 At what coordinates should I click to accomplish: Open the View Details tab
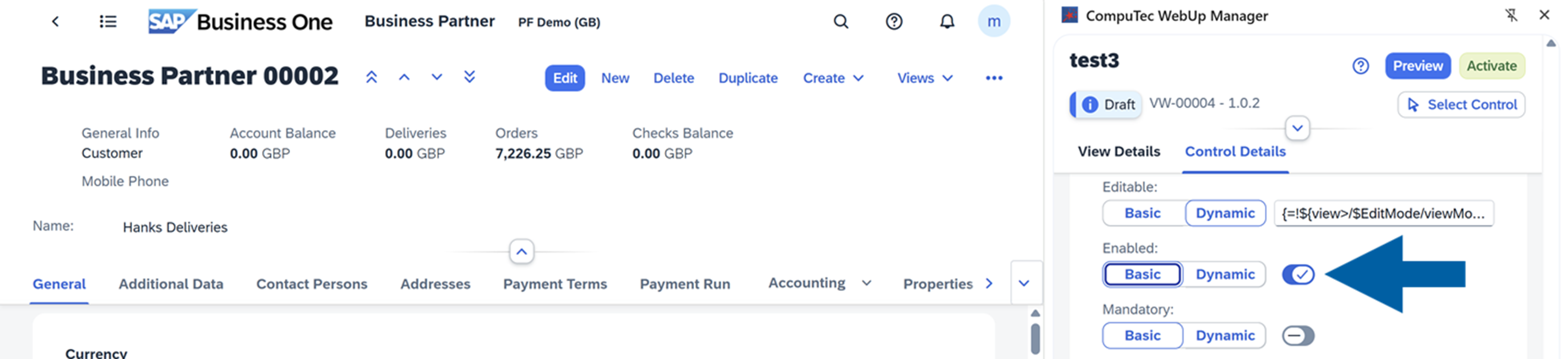[1119, 152]
